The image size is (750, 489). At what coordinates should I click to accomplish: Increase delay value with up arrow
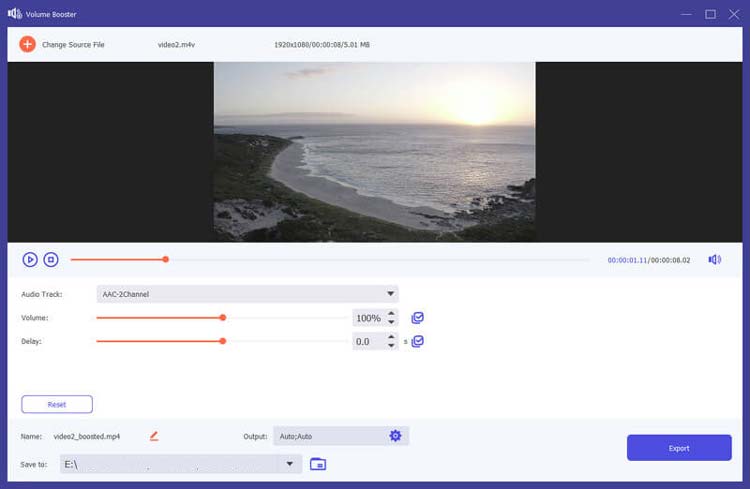(x=391, y=337)
